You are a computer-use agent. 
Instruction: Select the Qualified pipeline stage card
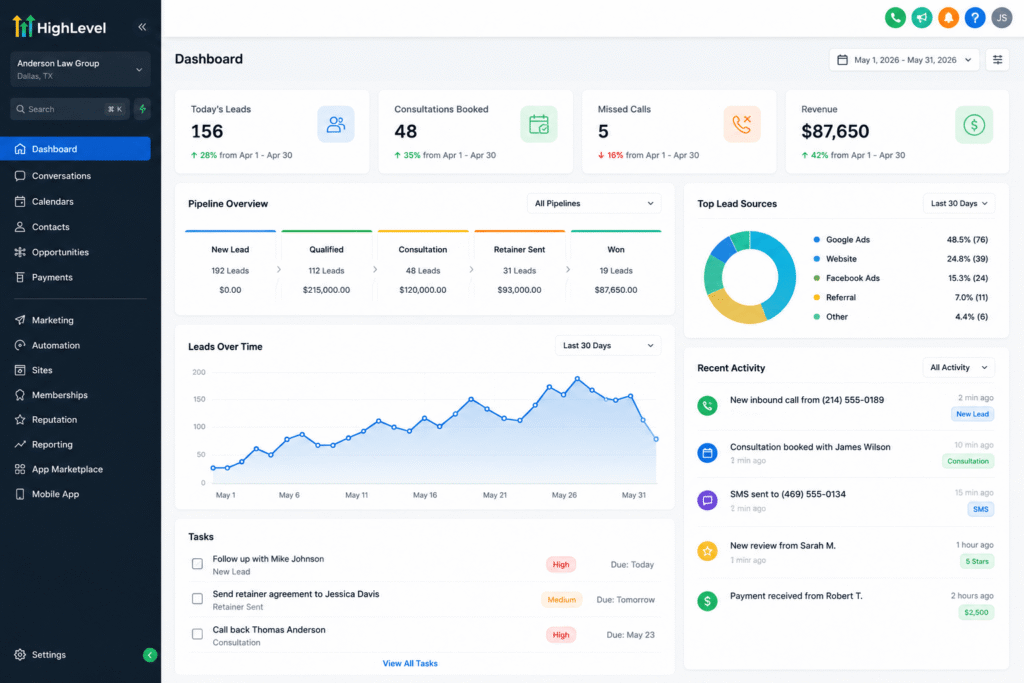click(x=327, y=266)
